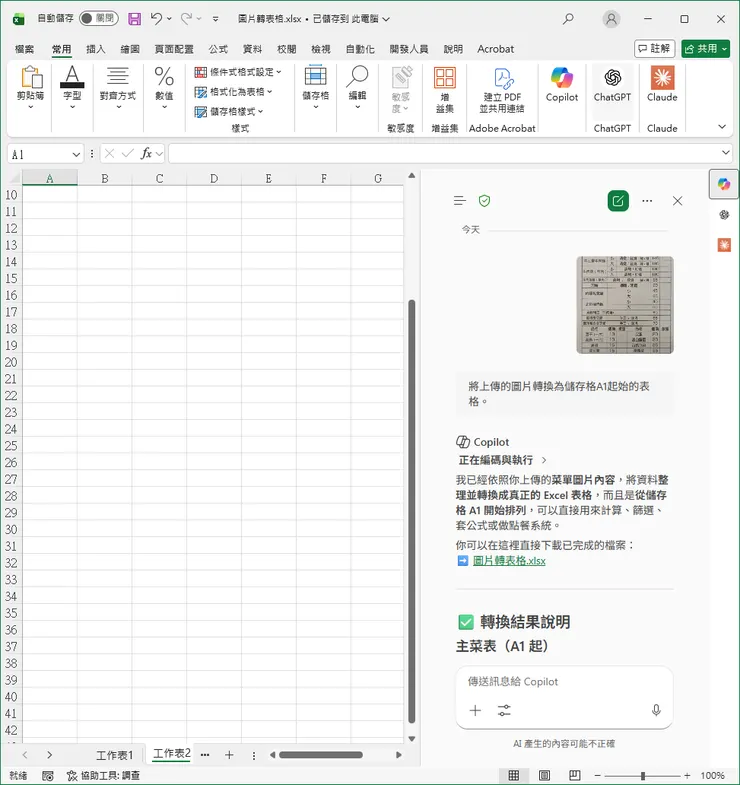Click Create PDF and share link

click(502, 90)
